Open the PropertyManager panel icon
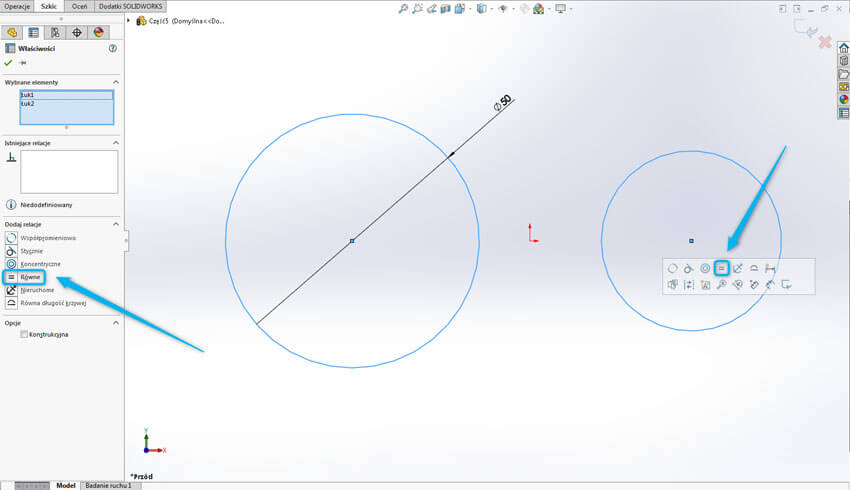This screenshot has width=850, height=490. click(x=34, y=33)
